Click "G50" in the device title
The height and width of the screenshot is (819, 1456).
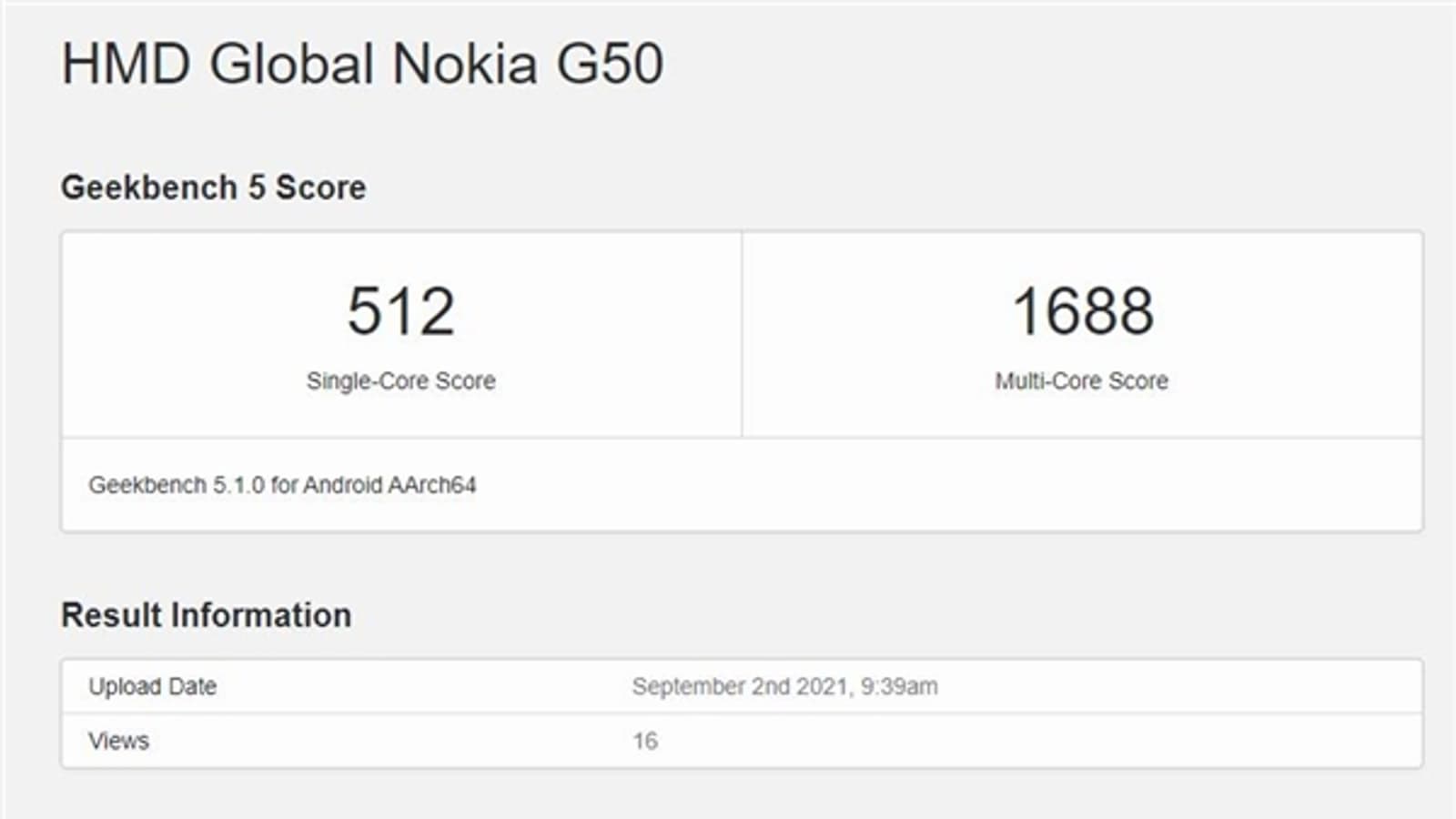click(x=610, y=64)
